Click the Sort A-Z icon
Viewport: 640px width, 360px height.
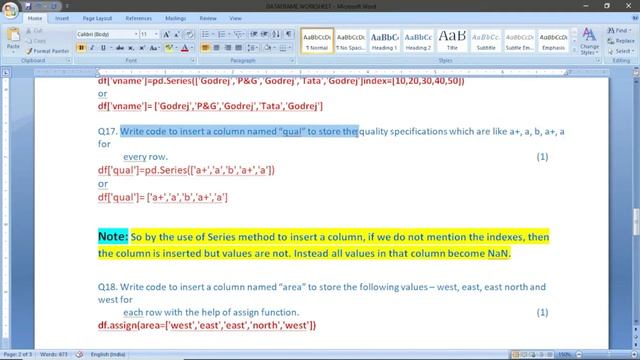click(276, 34)
